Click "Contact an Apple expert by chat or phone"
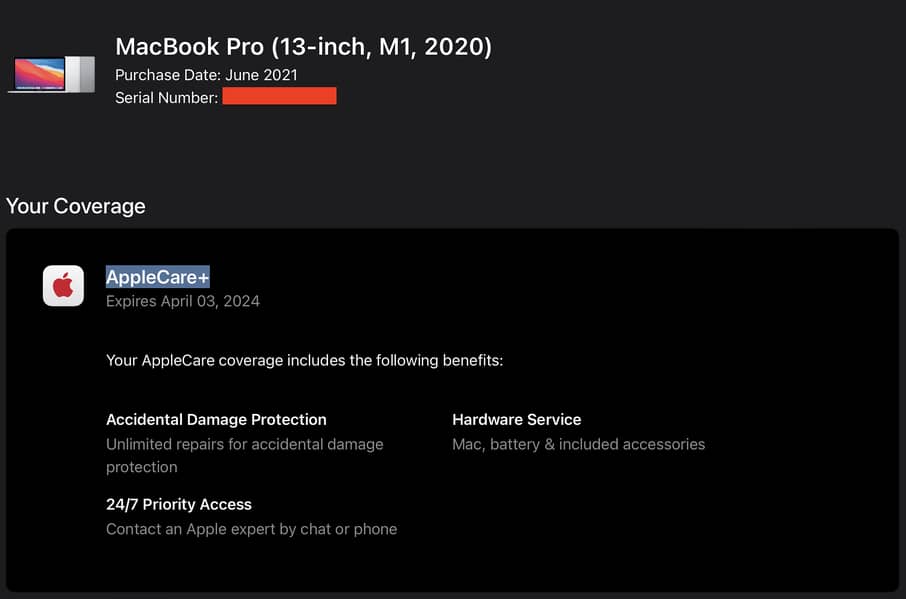The image size is (906, 599). (251, 528)
